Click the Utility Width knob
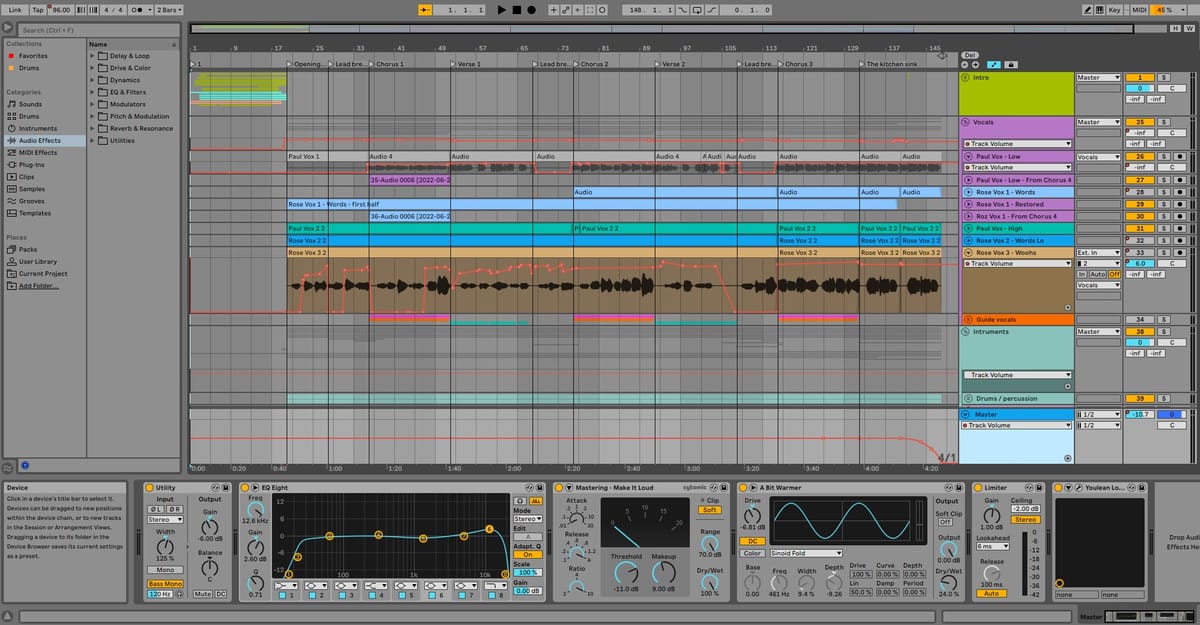Viewport: 1200px width, 625px height. click(x=164, y=546)
